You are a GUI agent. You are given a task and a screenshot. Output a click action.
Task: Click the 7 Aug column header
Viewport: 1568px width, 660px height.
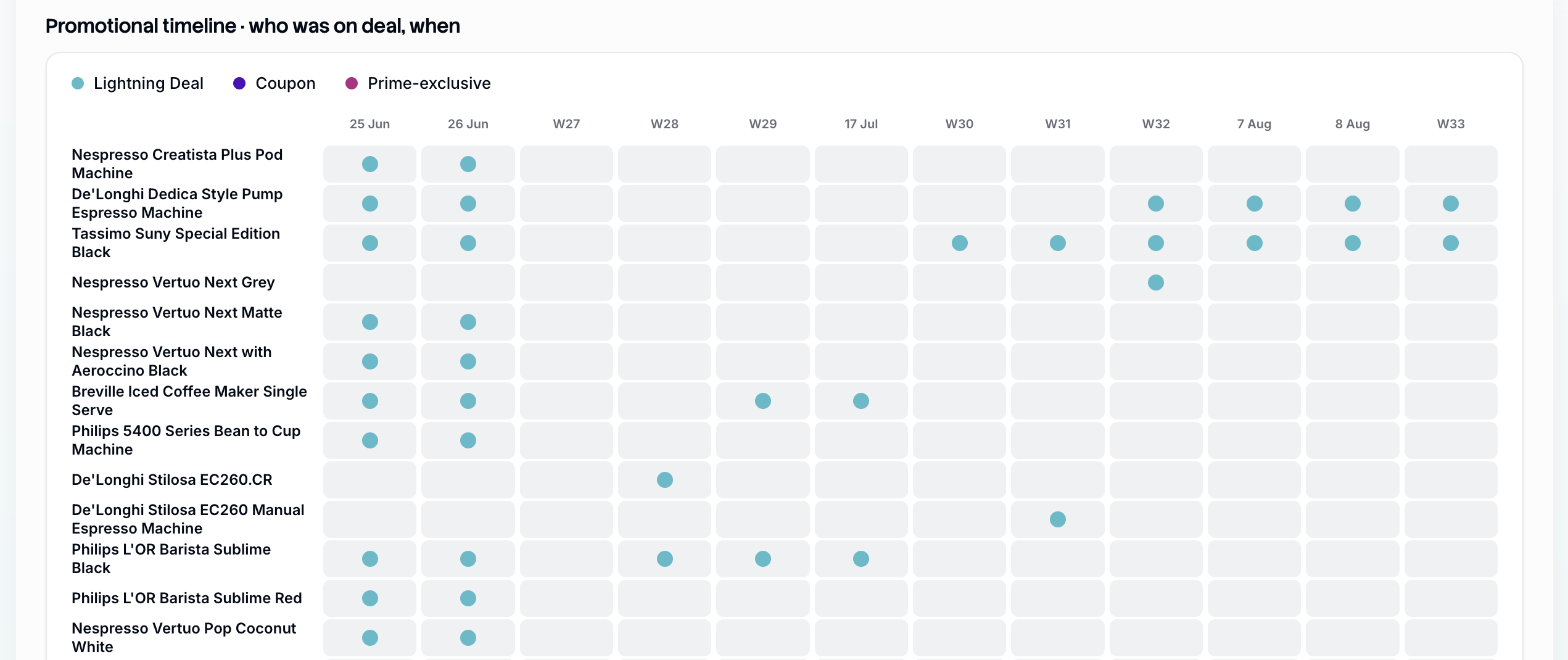1254,124
